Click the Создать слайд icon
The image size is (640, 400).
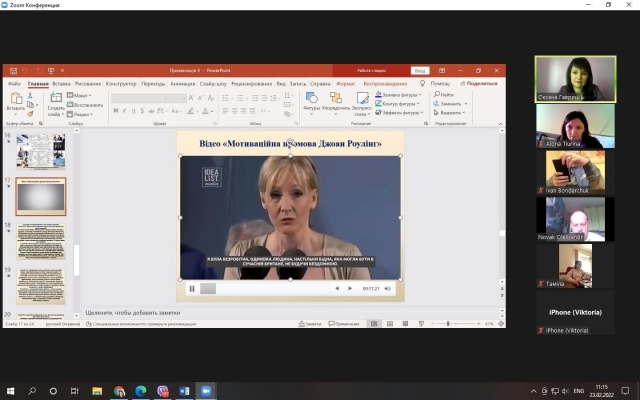[56, 99]
